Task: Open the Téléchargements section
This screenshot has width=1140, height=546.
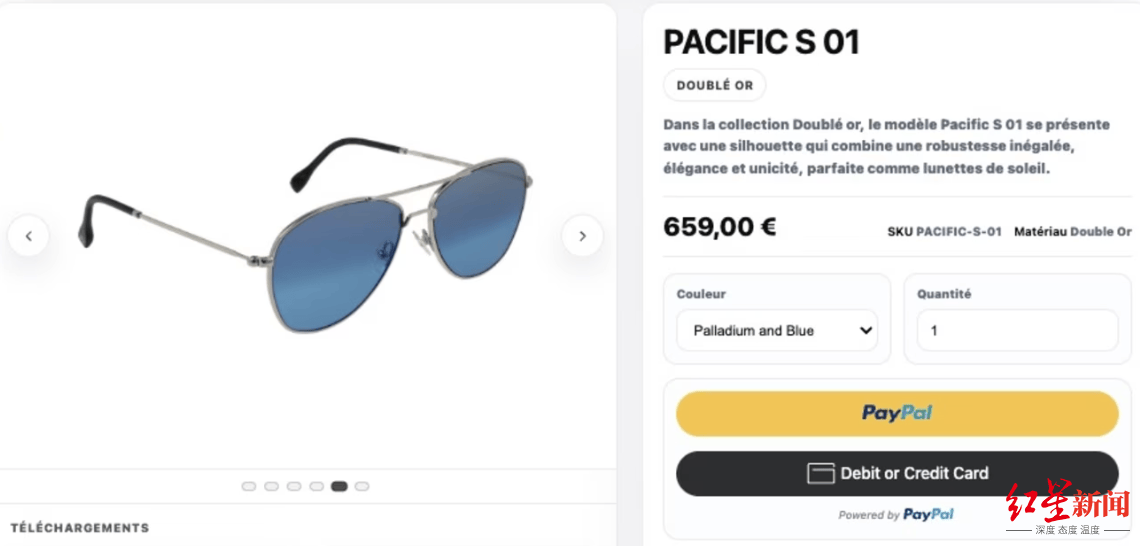Action: pos(80,527)
